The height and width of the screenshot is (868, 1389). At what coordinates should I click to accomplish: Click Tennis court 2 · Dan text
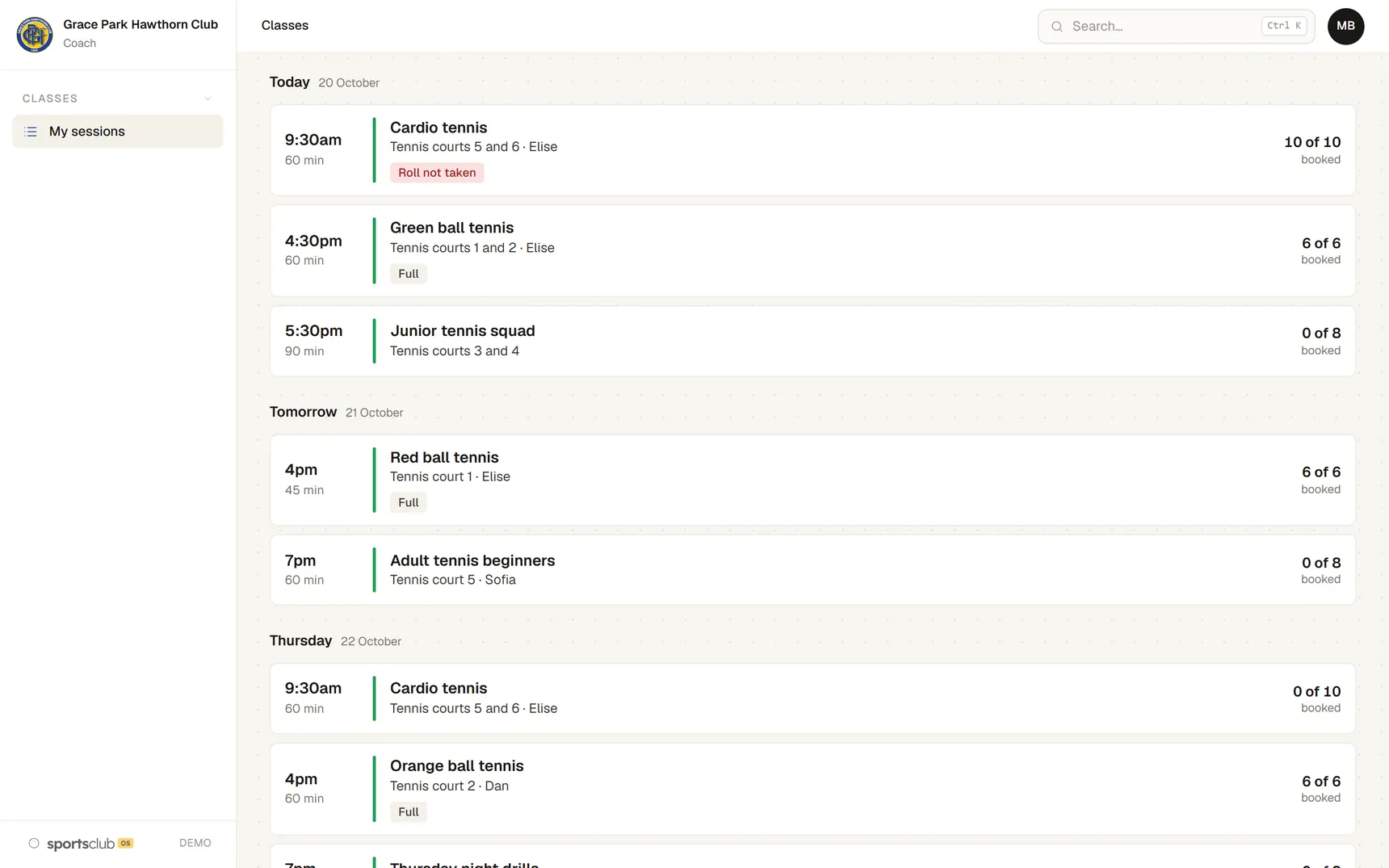coord(450,786)
